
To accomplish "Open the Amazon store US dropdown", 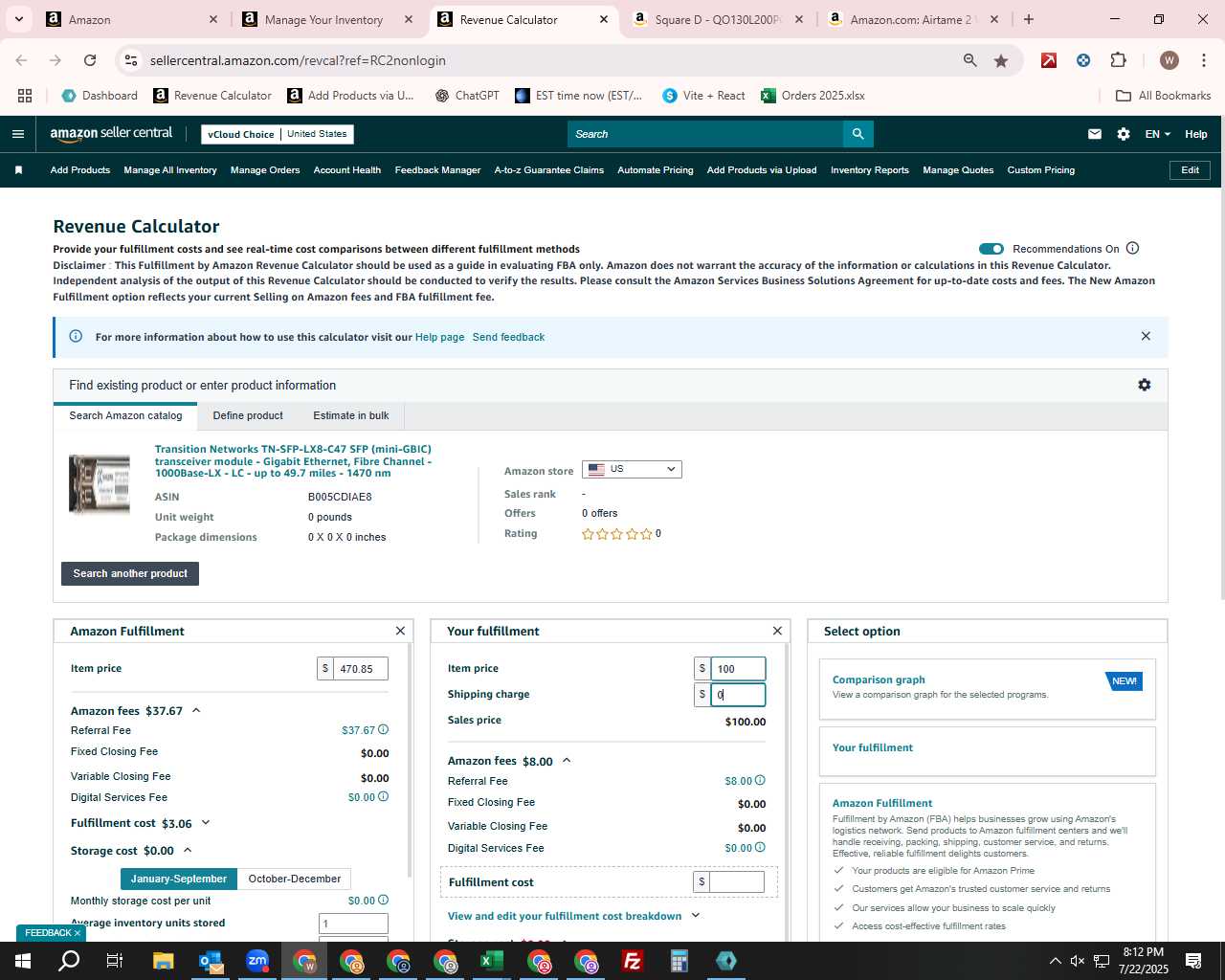I will pos(632,469).
